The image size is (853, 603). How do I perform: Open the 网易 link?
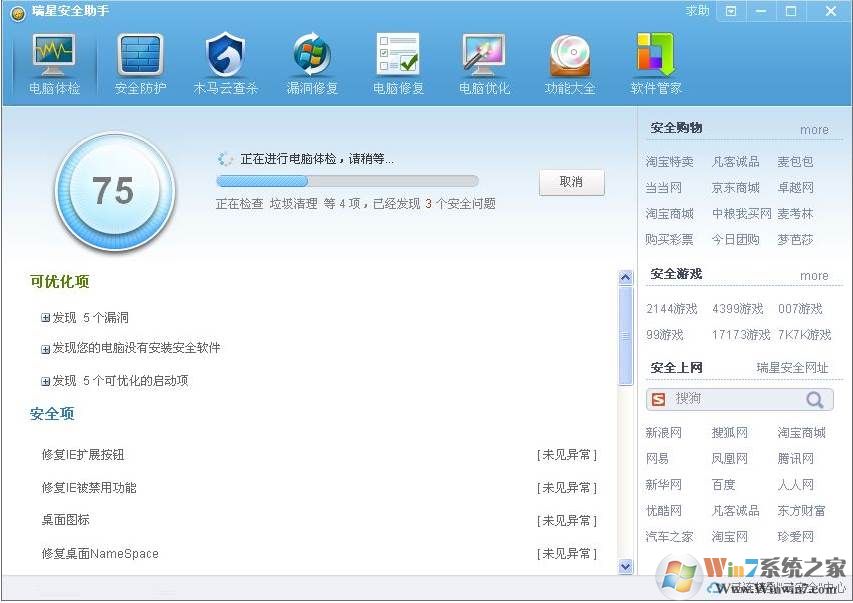pyautogui.click(x=657, y=459)
